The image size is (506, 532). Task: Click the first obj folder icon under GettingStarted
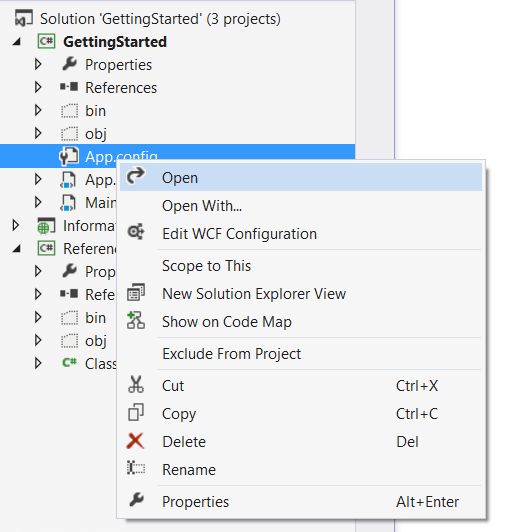pyautogui.click(x=70, y=133)
